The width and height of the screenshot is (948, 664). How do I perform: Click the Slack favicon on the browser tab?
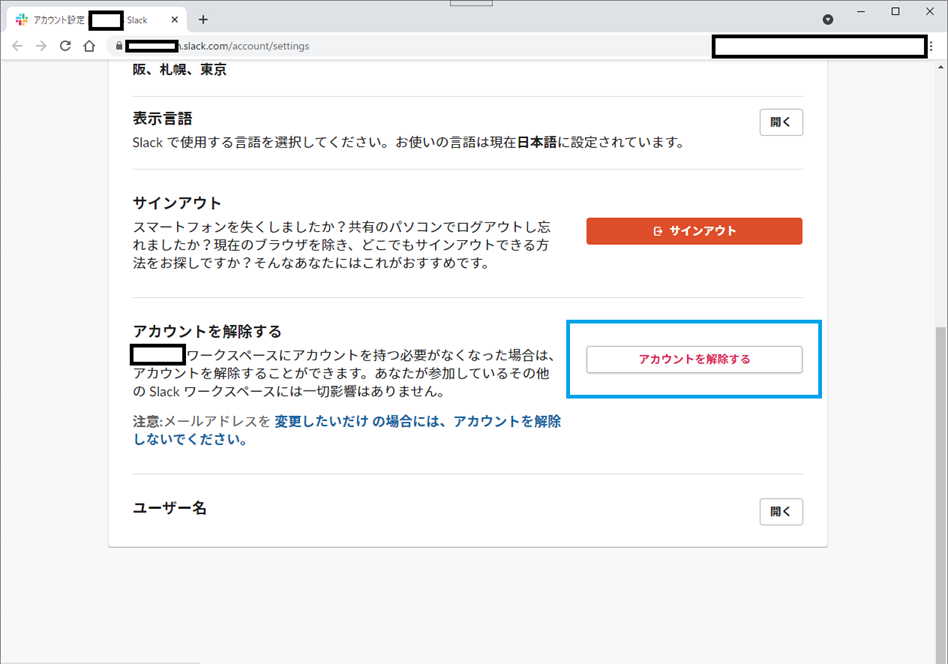[21, 18]
